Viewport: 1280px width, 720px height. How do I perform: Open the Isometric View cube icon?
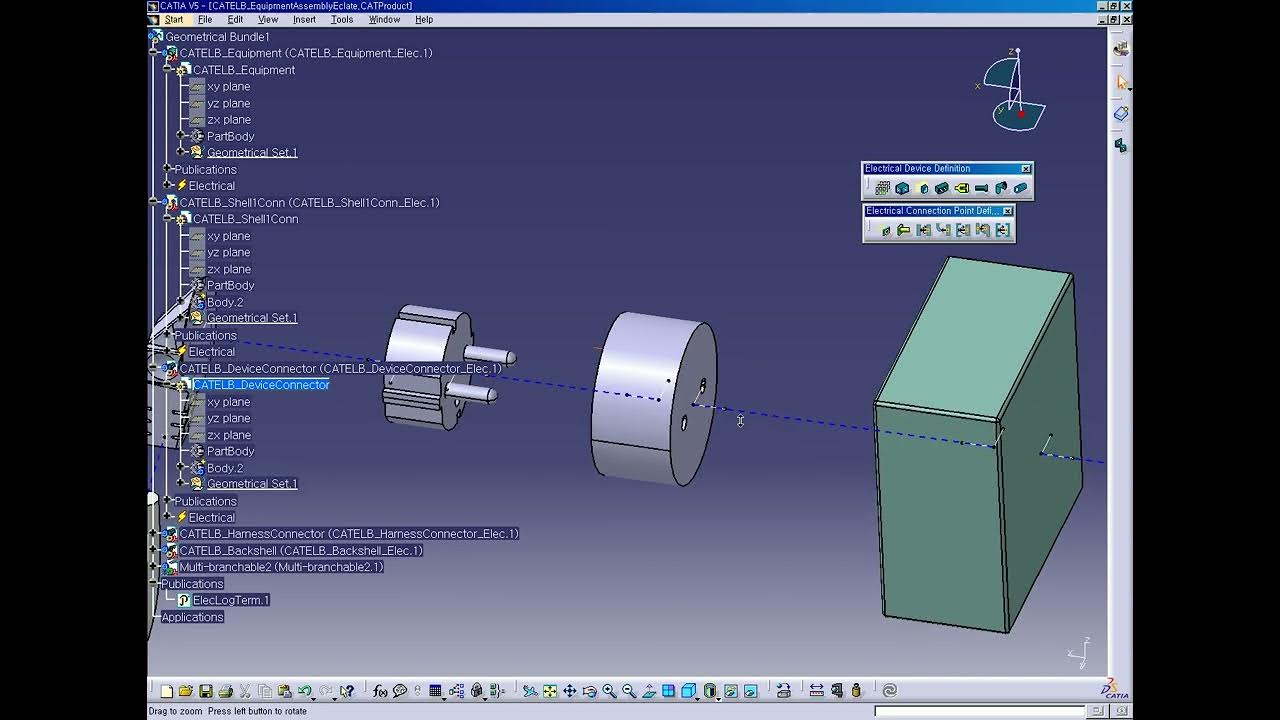point(687,691)
